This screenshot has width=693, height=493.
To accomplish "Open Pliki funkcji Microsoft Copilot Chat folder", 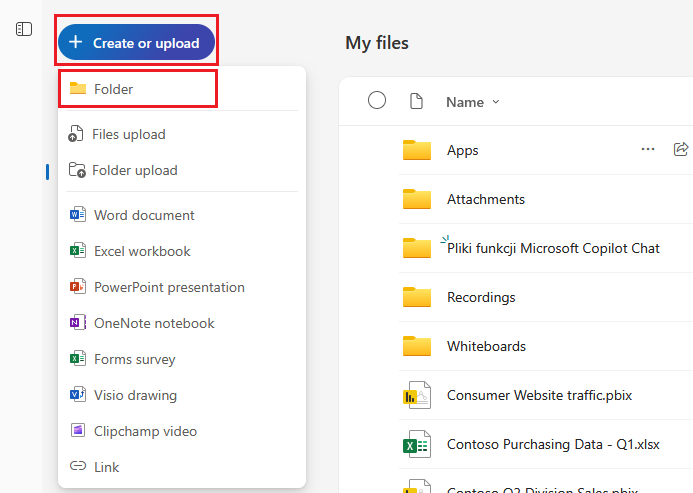I will [553, 248].
